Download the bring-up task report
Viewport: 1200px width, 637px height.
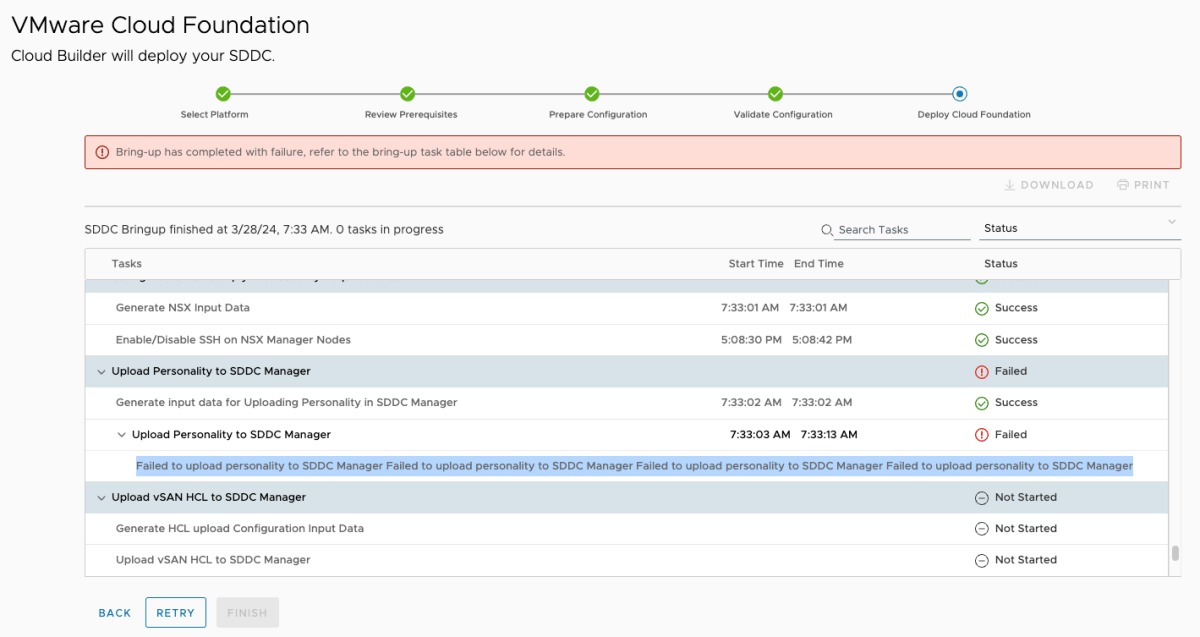coord(1049,185)
